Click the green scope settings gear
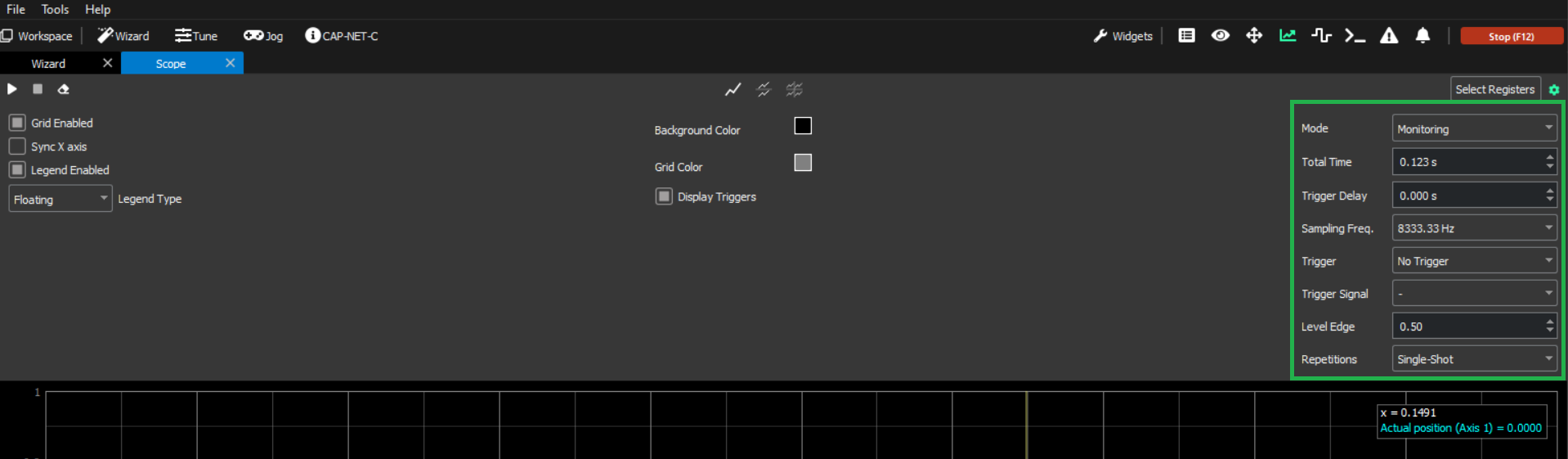This screenshot has height=459, width=1568. pyautogui.click(x=1554, y=90)
